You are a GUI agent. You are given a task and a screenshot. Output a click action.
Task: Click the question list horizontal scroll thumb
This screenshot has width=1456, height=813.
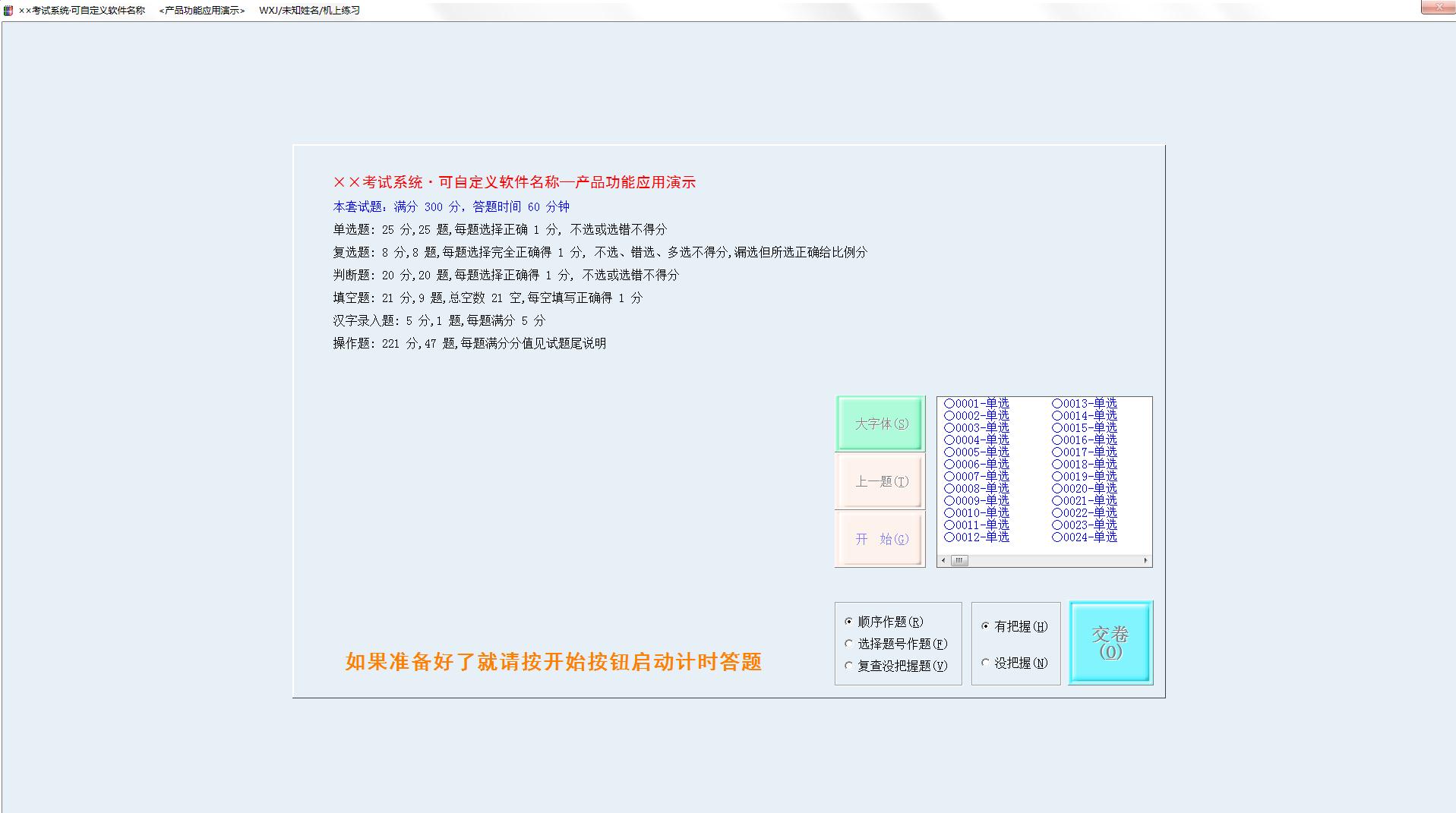959,560
